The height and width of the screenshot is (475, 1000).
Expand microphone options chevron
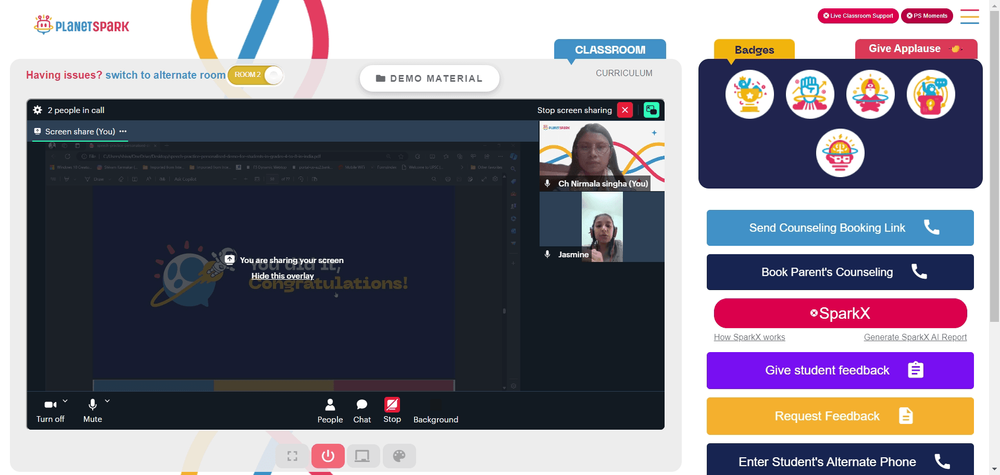point(107,401)
